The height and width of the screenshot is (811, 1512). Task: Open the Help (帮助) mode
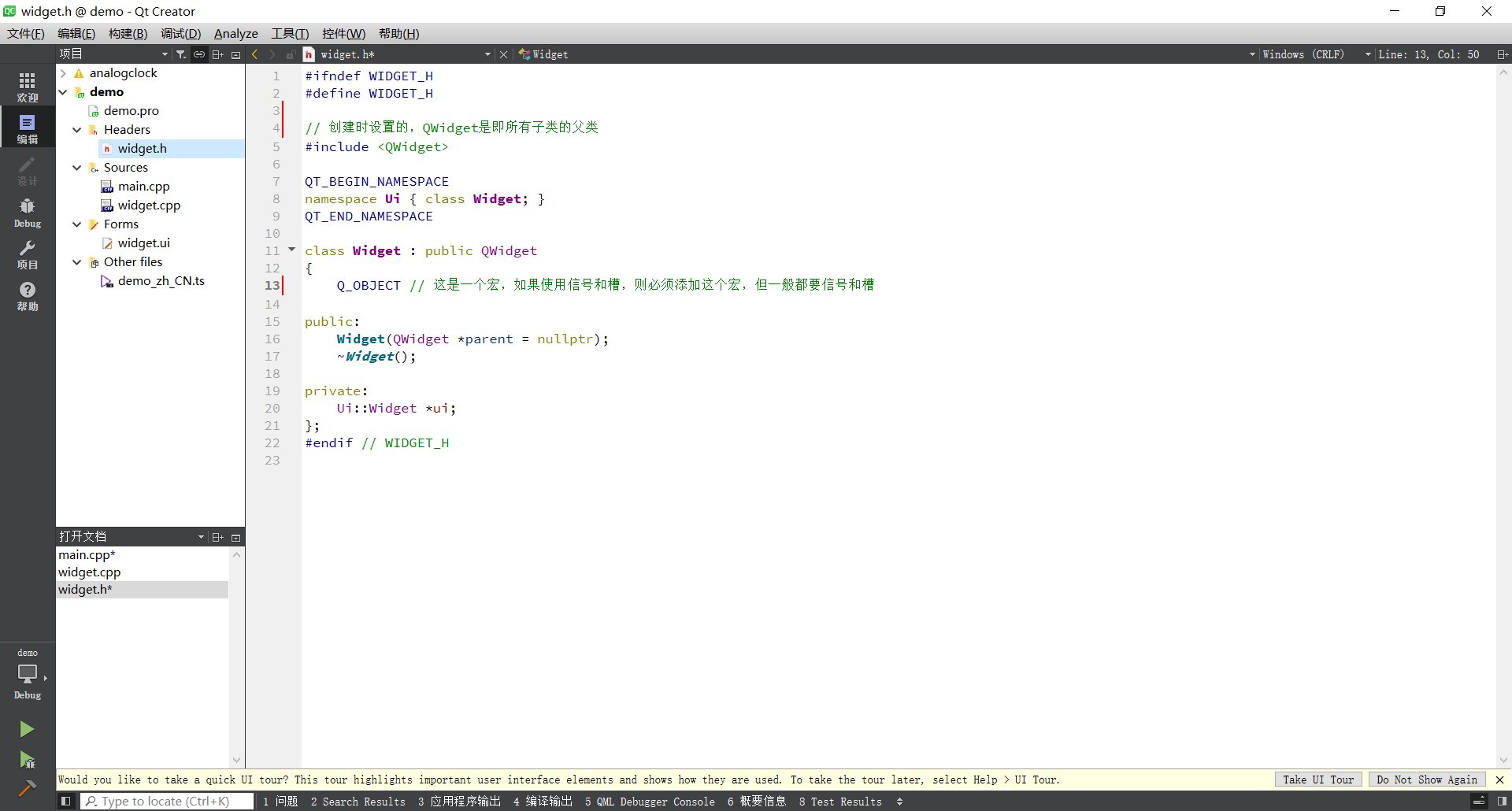point(28,296)
